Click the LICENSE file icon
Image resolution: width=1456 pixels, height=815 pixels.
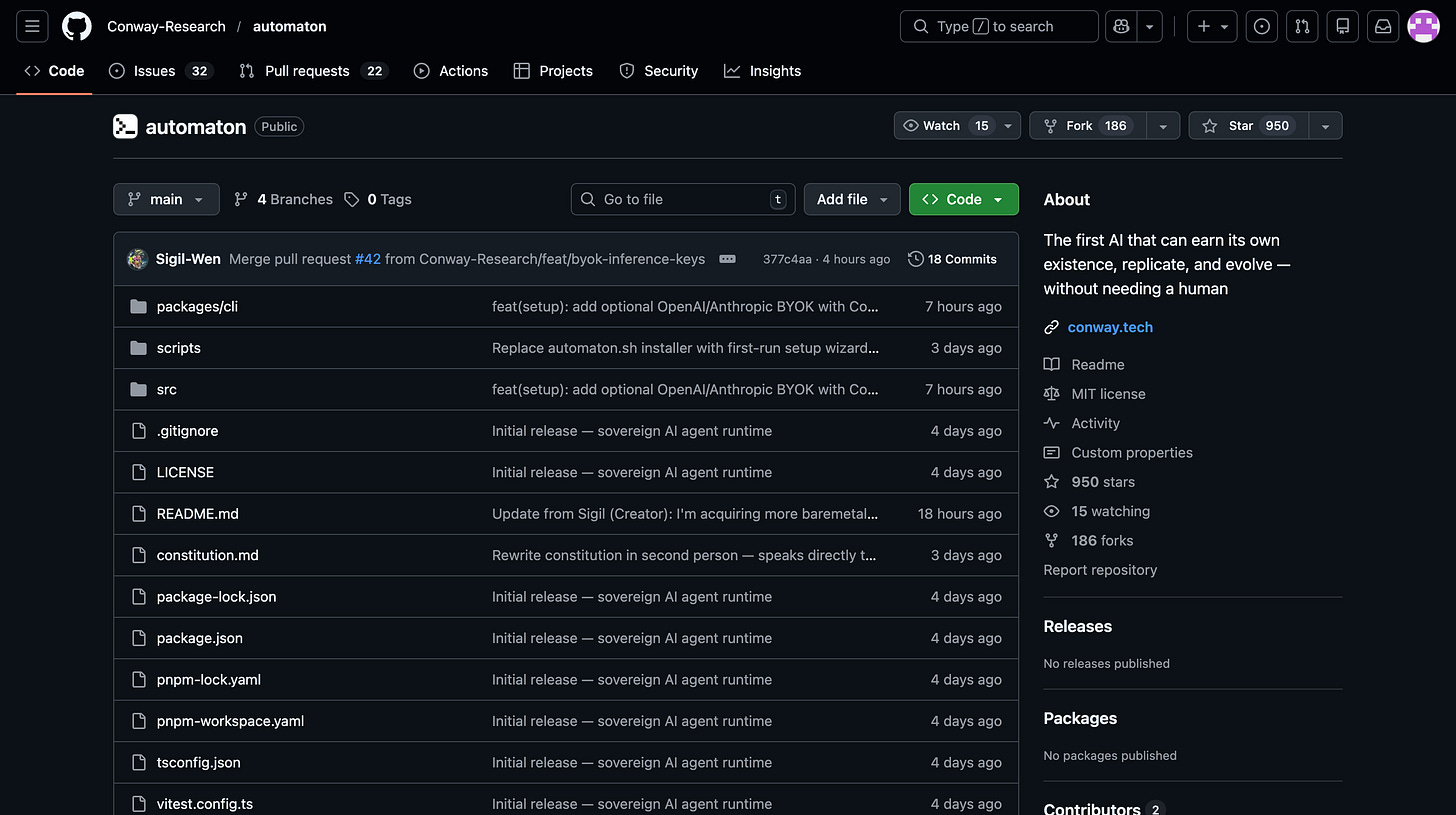139,472
